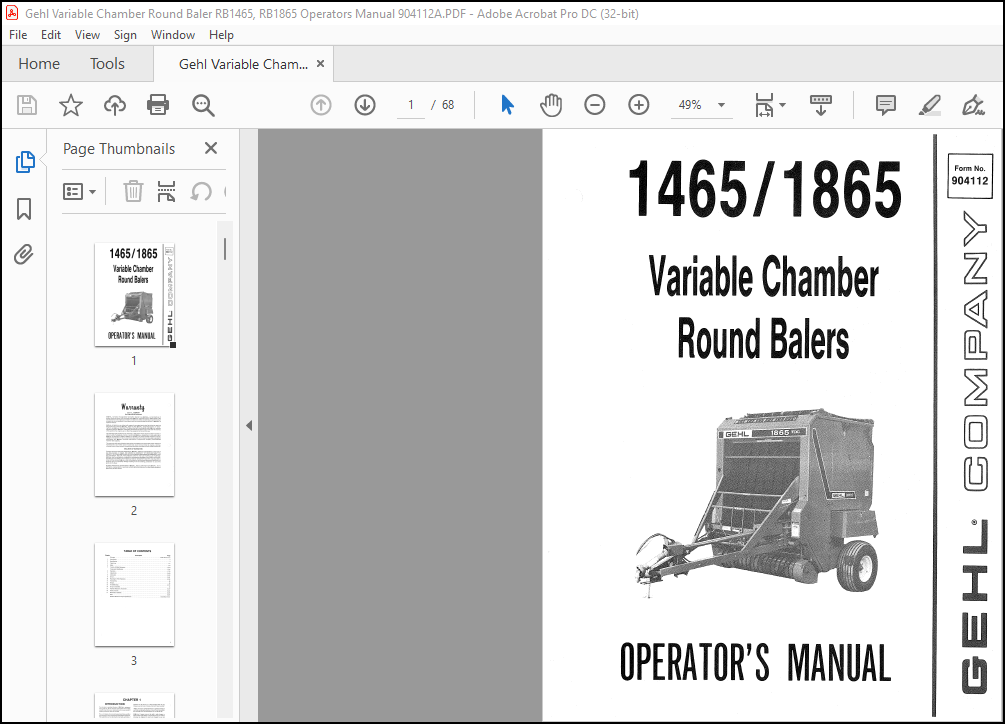Add the file to starred with star icon

71,105
